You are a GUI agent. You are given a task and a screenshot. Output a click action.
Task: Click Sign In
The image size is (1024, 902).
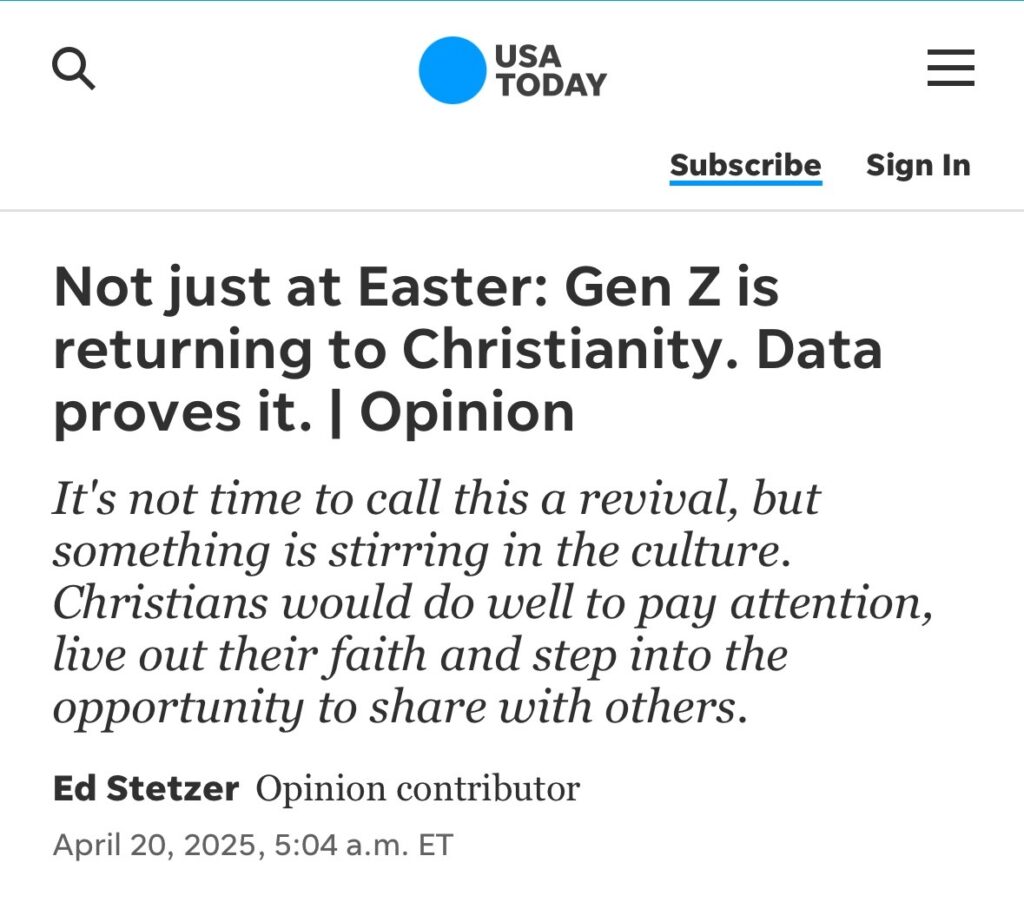(x=918, y=165)
